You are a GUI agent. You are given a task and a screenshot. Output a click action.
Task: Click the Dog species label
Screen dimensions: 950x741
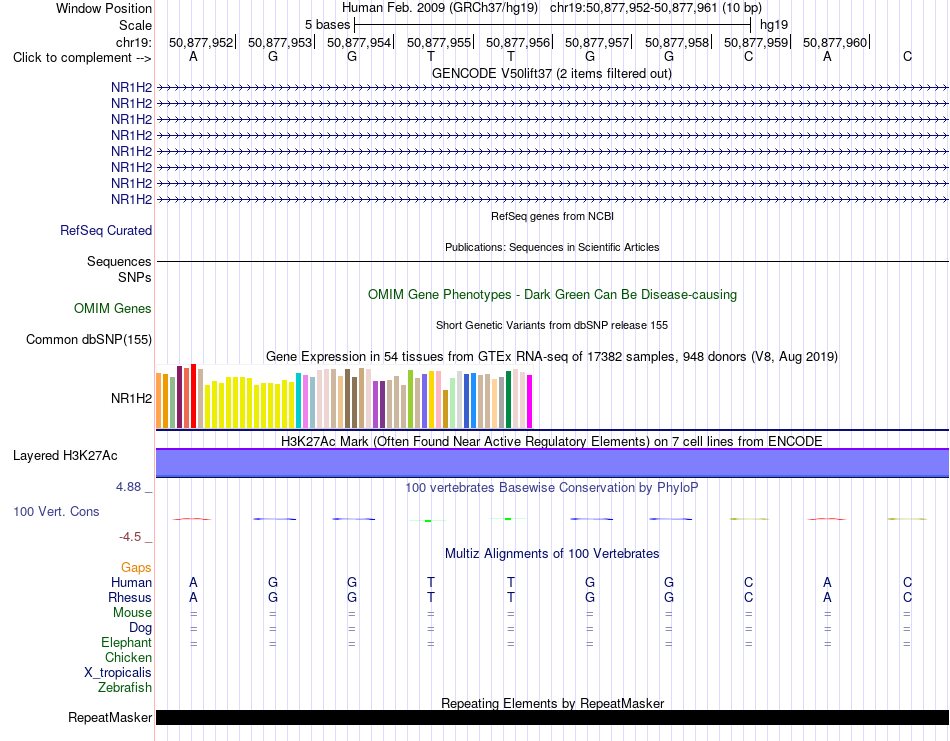pyautogui.click(x=140, y=628)
